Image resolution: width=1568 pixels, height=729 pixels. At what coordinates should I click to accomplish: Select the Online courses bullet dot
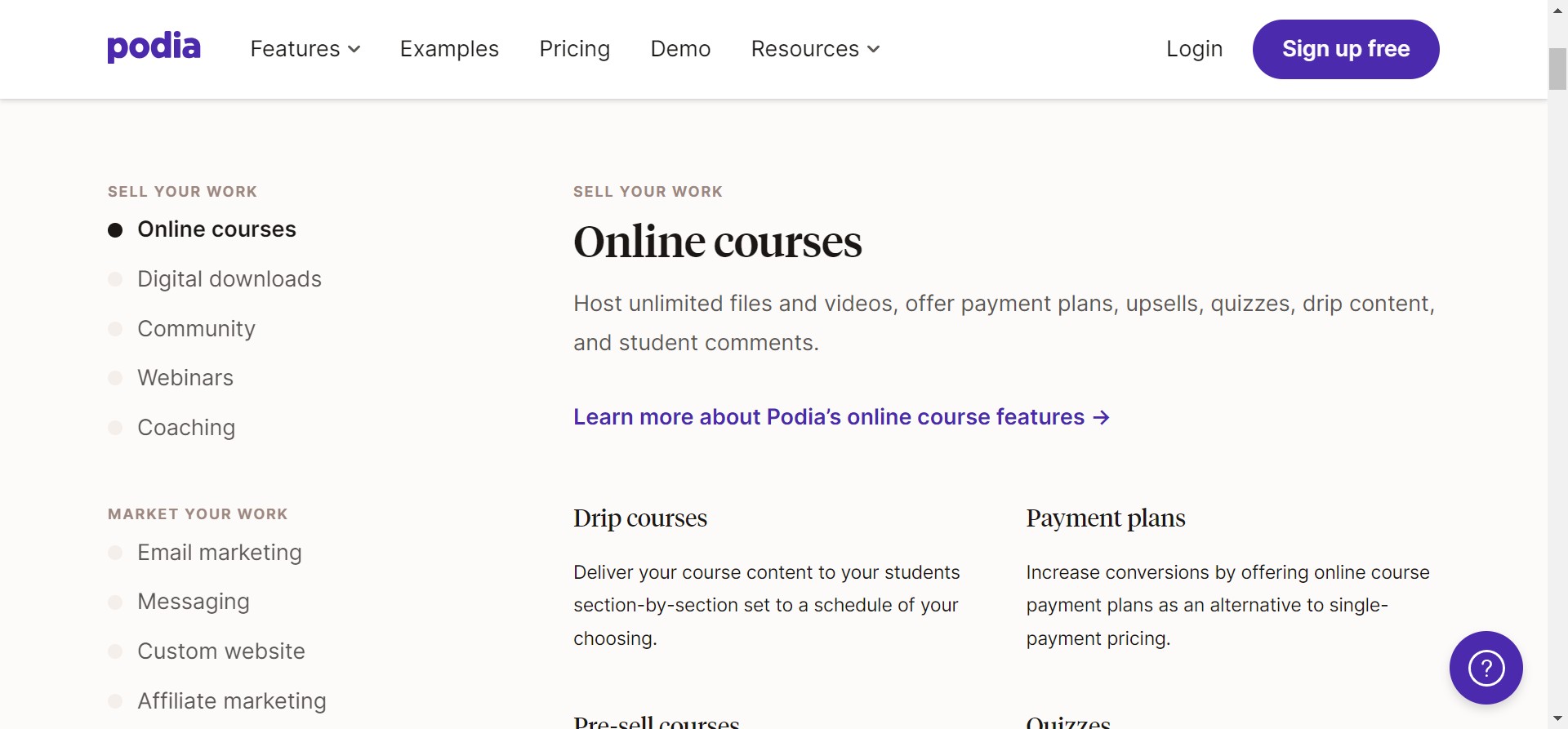coord(115,230)
